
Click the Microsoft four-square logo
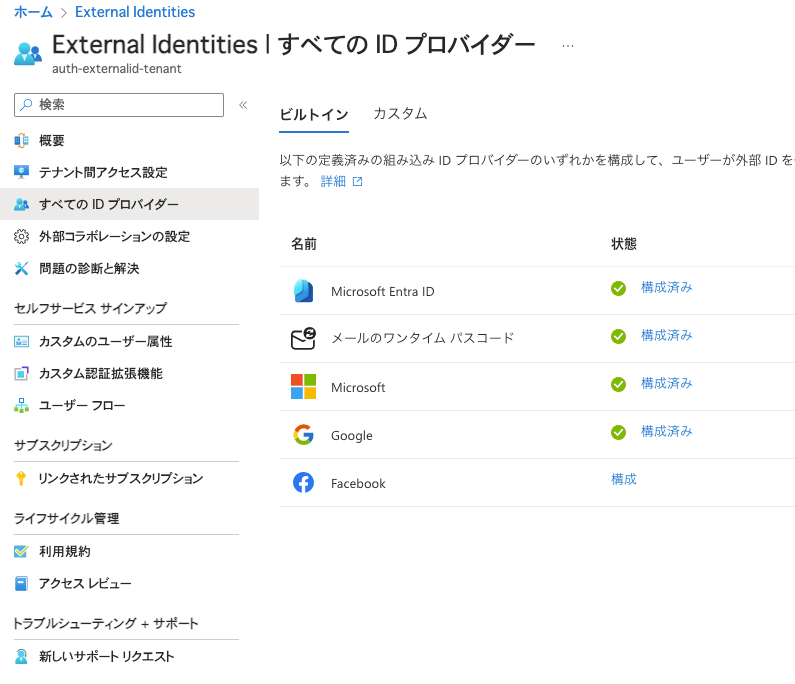click(x=303, y=386)
